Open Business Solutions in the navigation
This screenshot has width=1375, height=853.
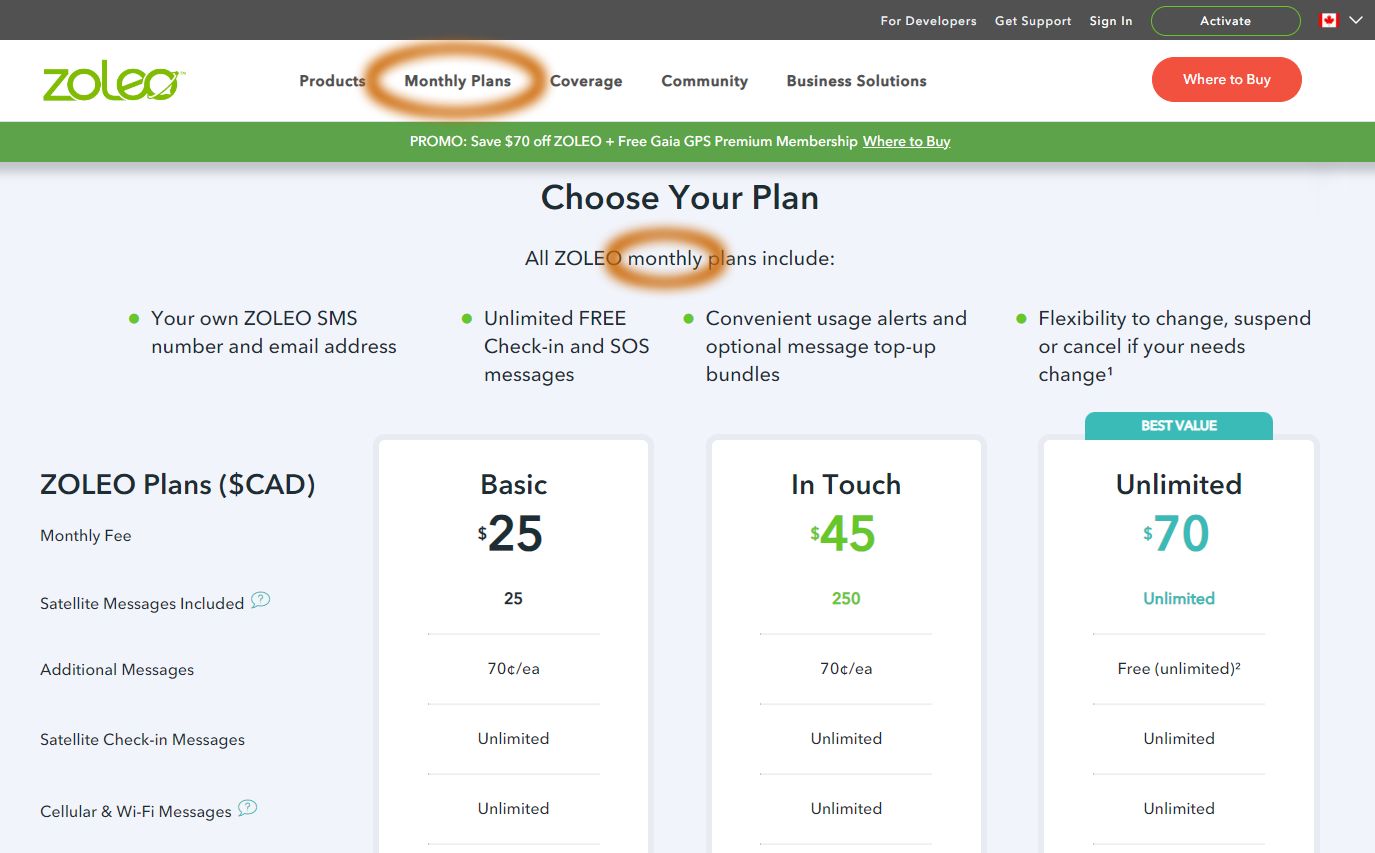tap(856, 81)
